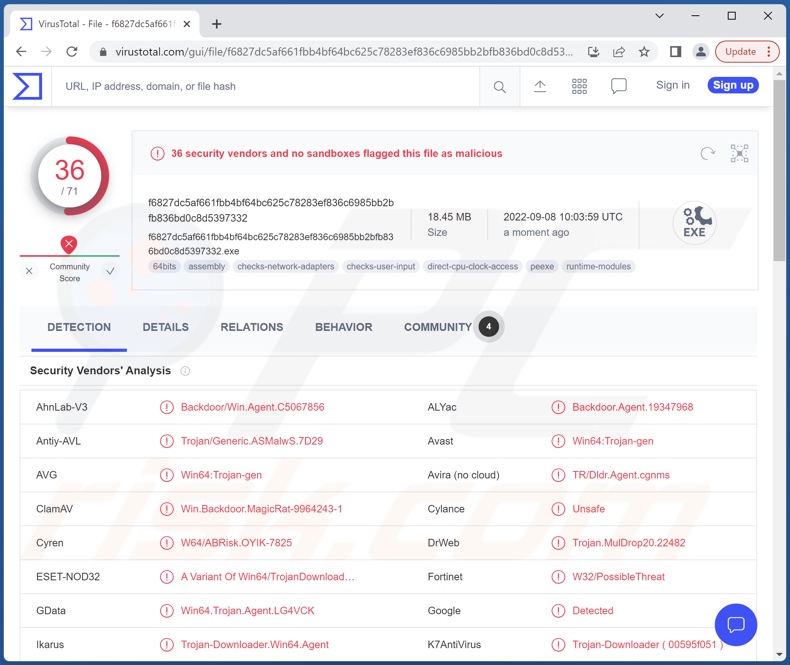This screenshot has height=665, width=790.
Task: Click Win64.Trojan.Agent.LG4VCK detection
Action: (x=247, y=611)
